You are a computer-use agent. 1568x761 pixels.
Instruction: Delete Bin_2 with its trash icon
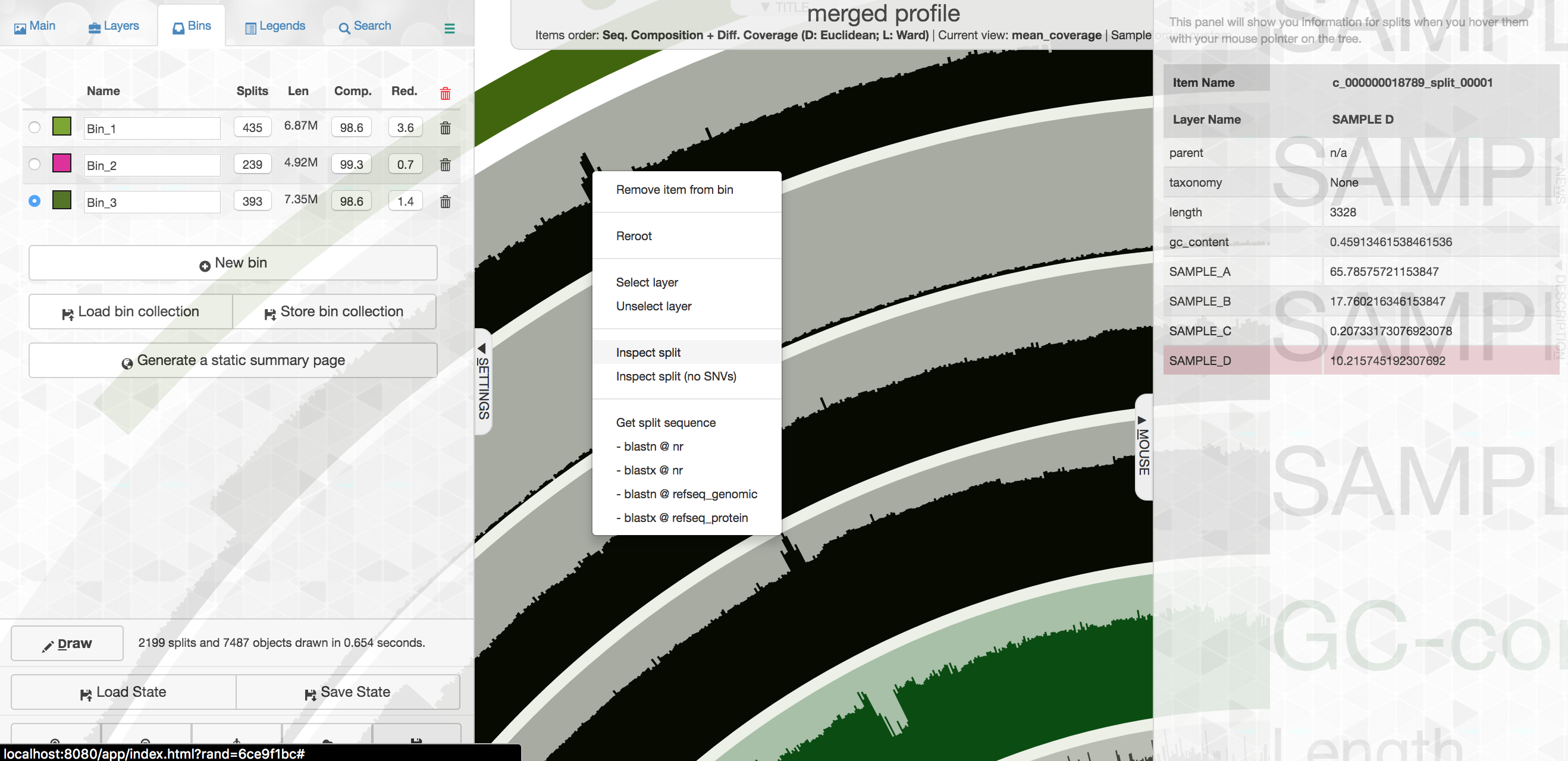tap(445, 165)
